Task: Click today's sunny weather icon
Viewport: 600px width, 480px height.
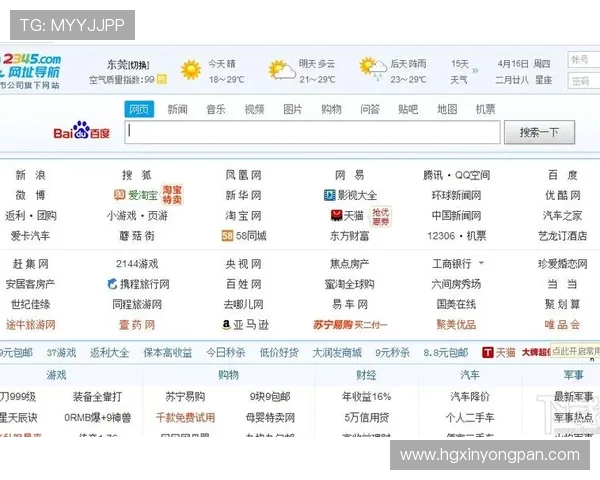Action: coord(191,70)
